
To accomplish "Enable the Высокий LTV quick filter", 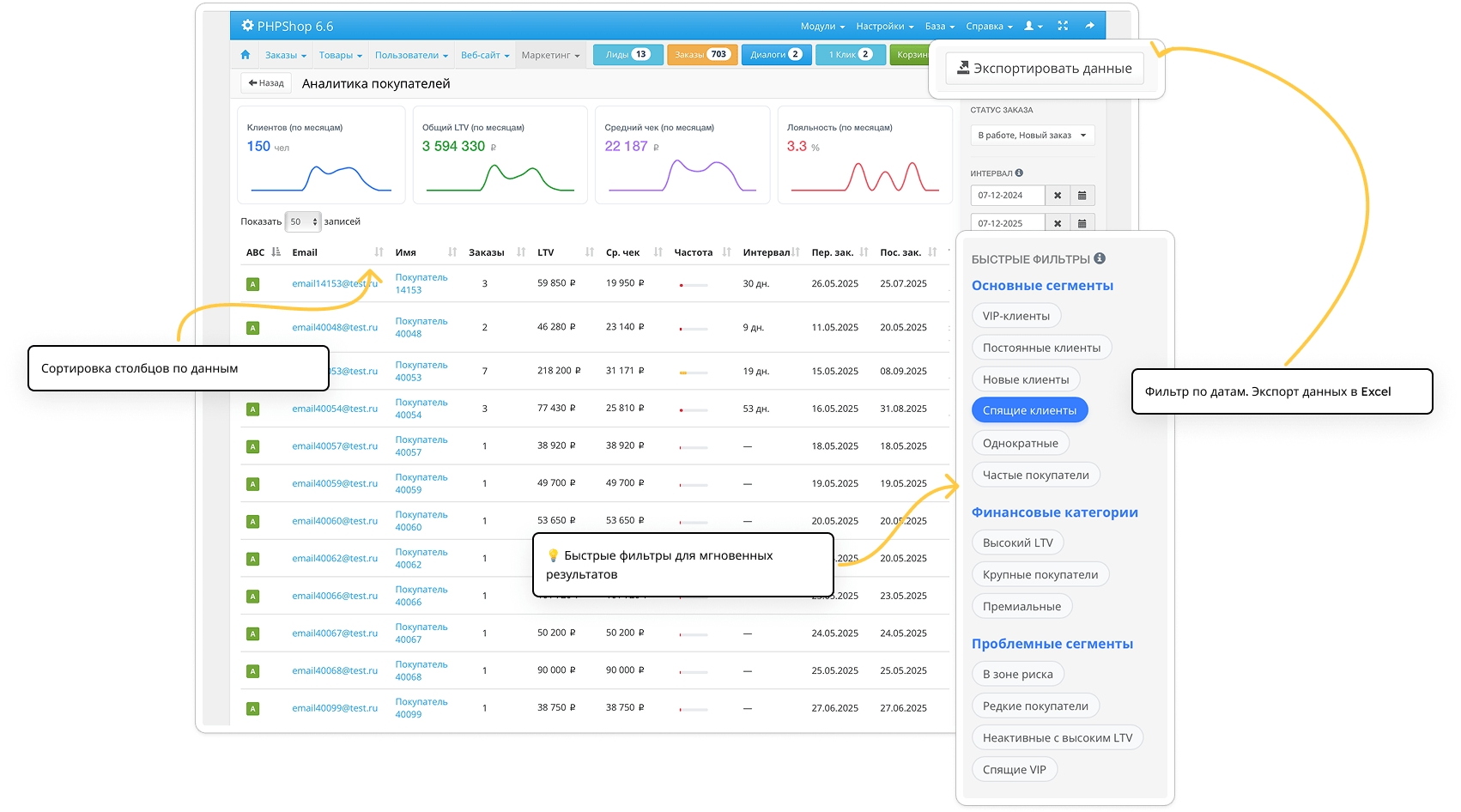I will 1017,542.
